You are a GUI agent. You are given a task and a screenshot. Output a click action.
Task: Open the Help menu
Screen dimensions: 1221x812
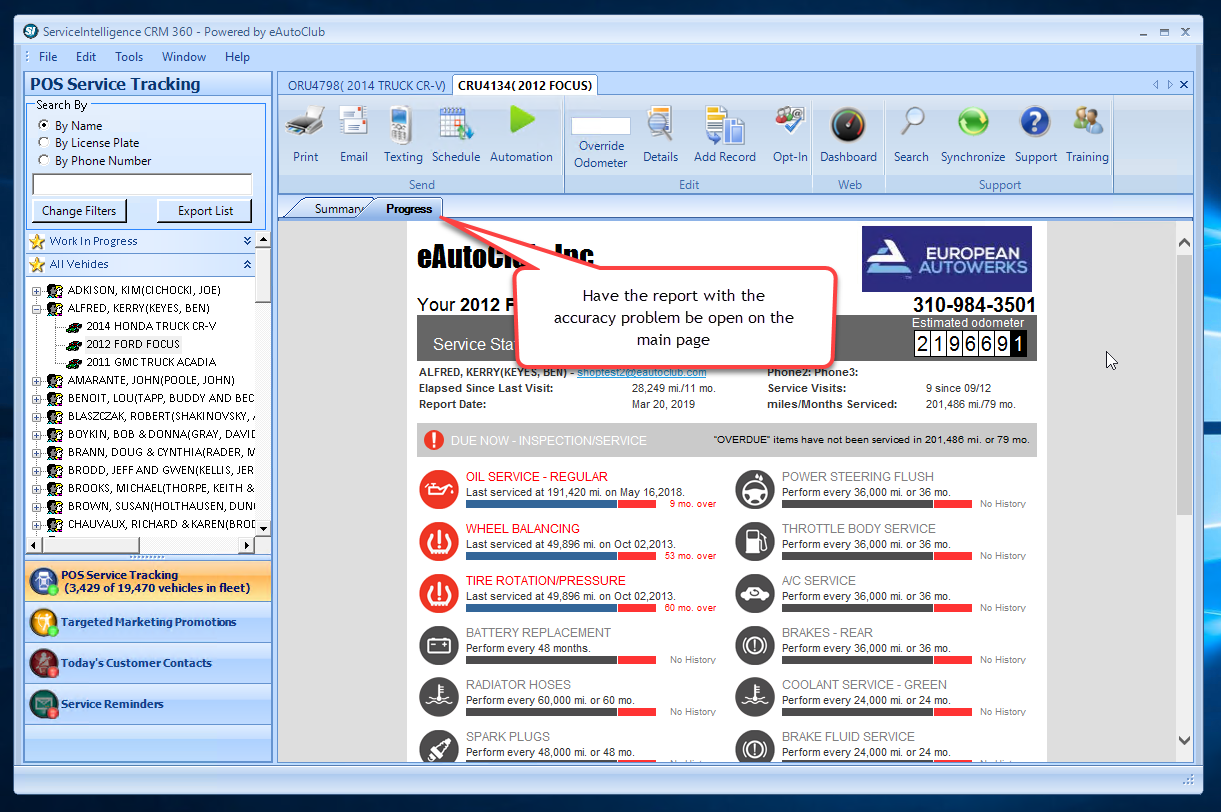[x=238, y=57]
